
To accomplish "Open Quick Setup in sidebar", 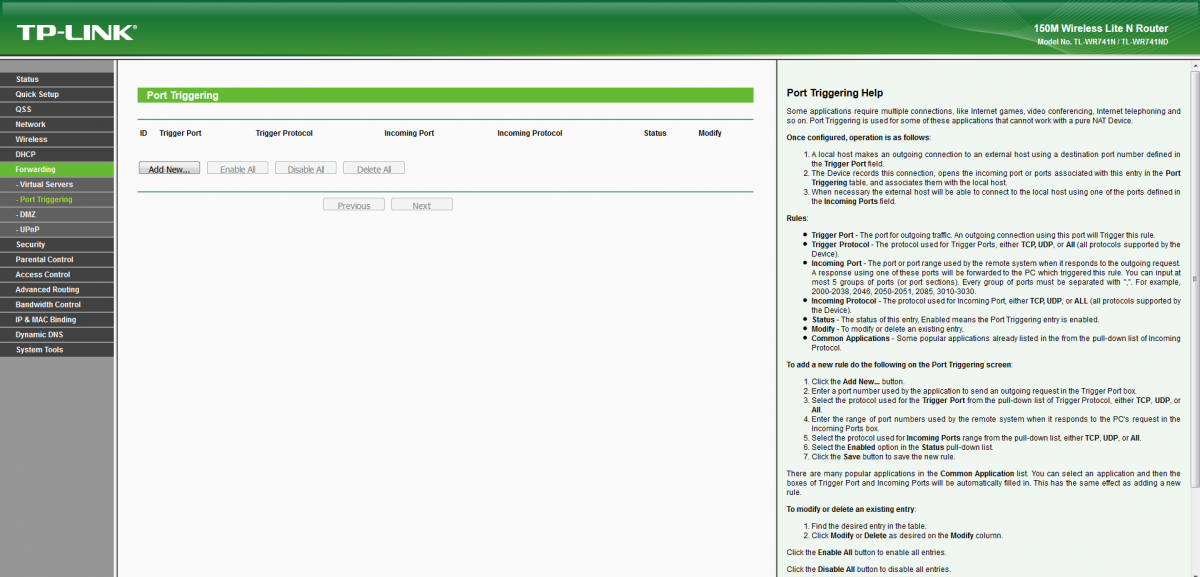I will tap(57, 94).
